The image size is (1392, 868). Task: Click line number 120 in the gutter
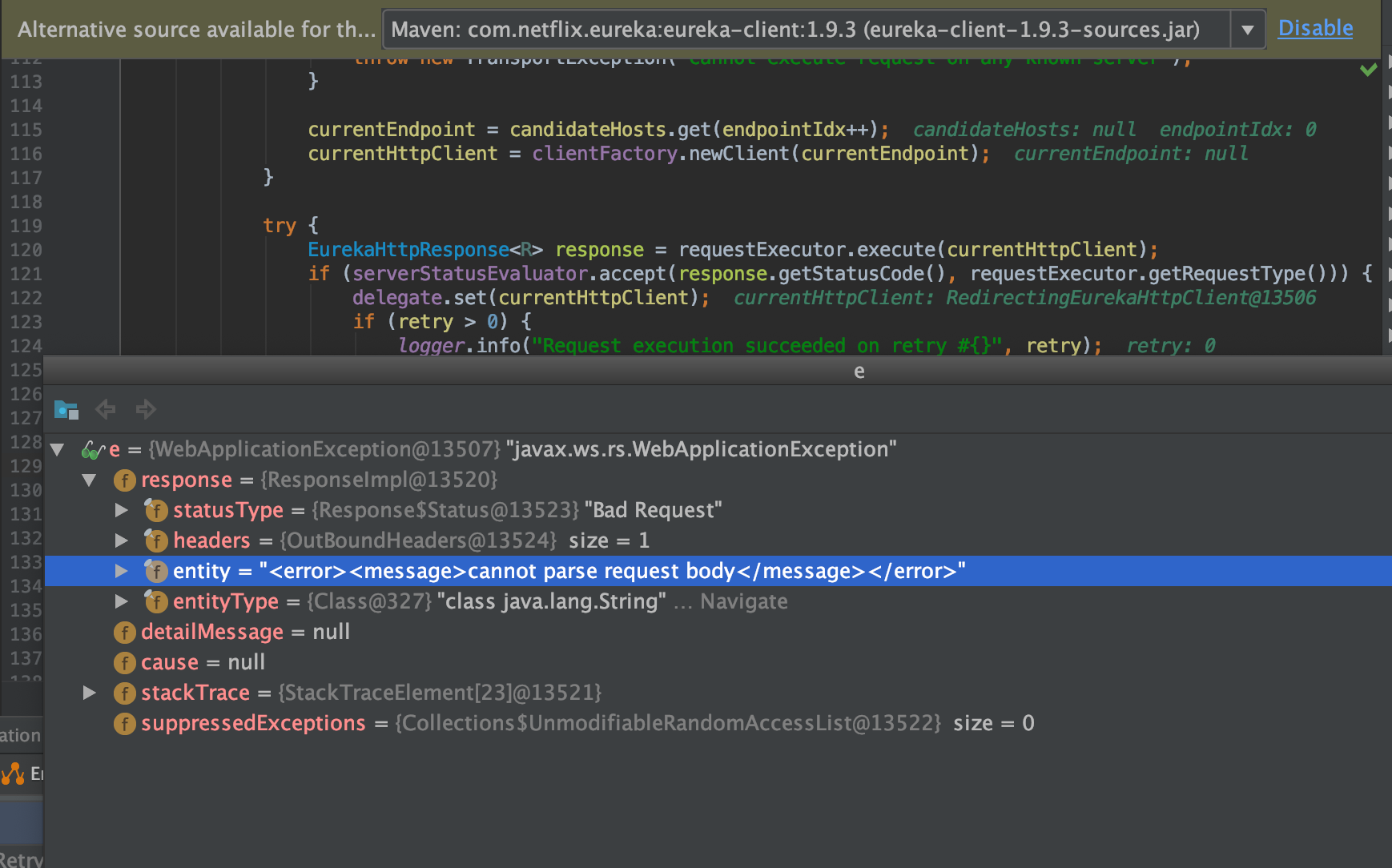click(26, 250)
